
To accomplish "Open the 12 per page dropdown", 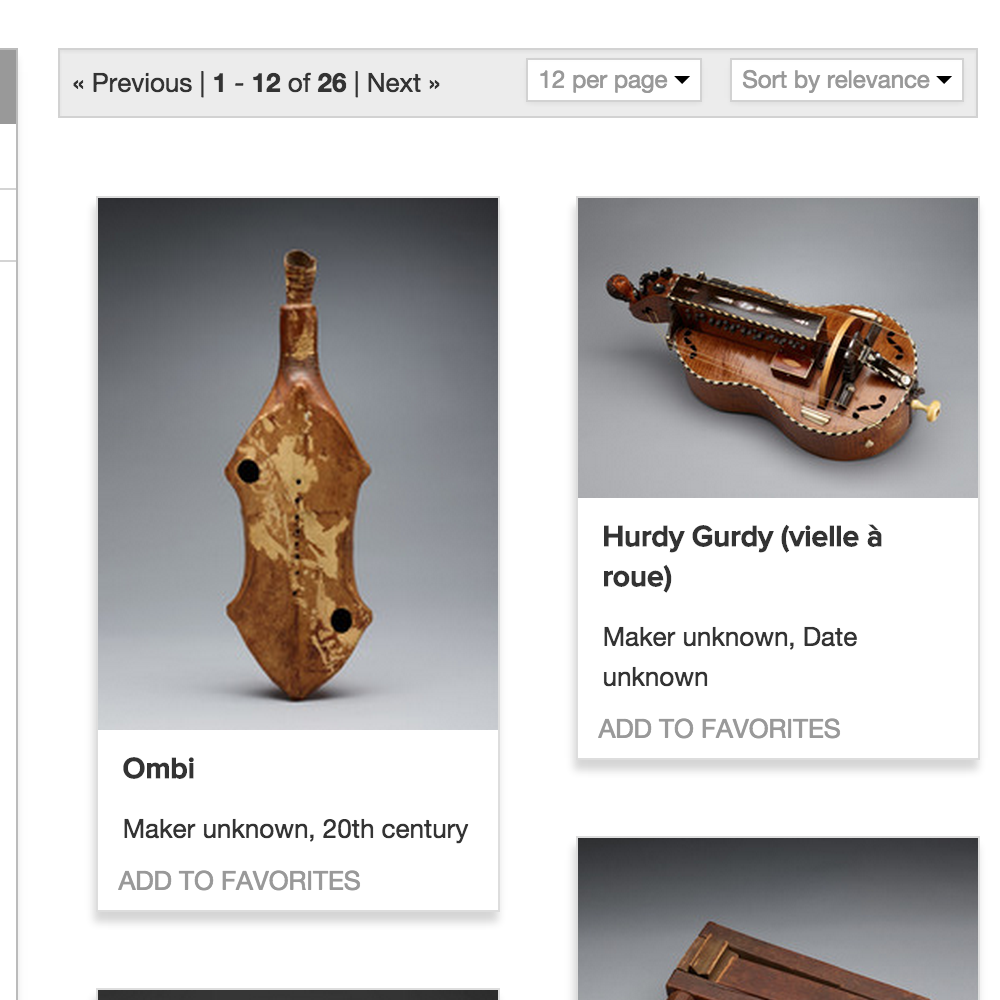I will point(614,80).
